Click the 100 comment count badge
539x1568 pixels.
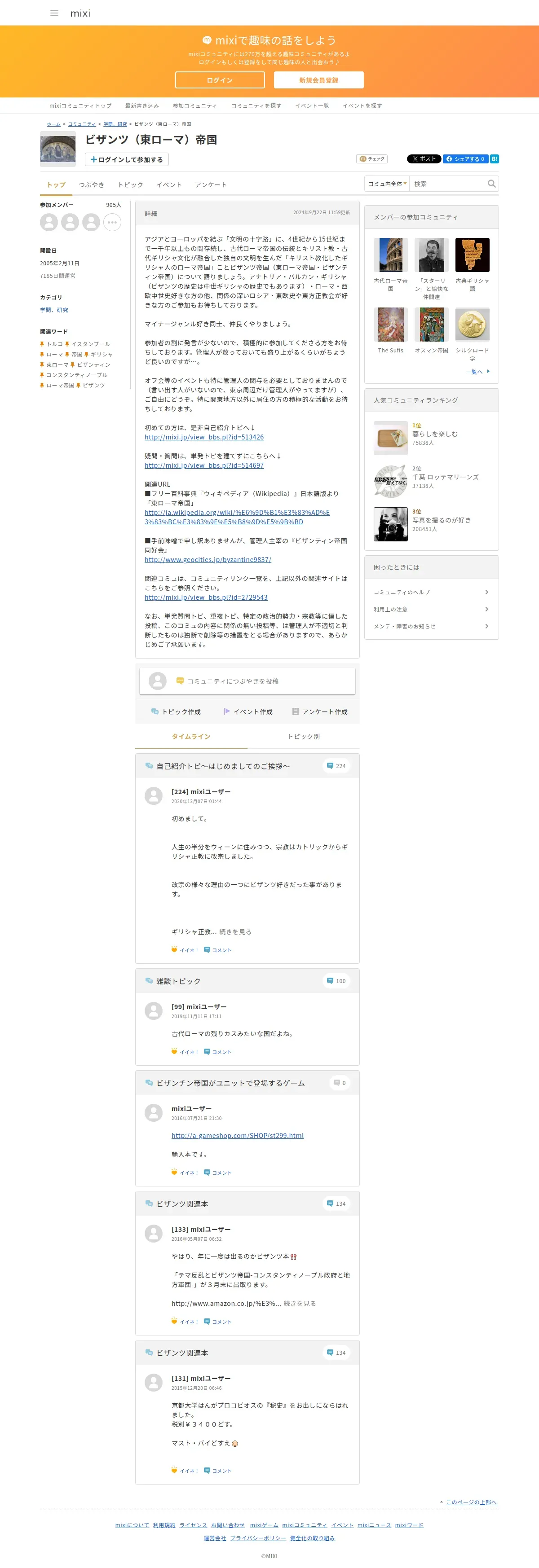[x=336, y=981]
